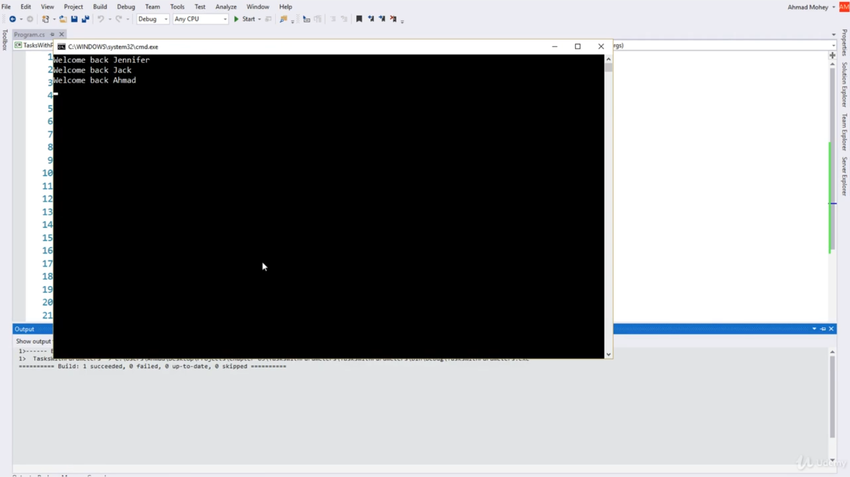Click the Clear Bookmarks icon
Viewport: 850px width, 477px height.
394,19
